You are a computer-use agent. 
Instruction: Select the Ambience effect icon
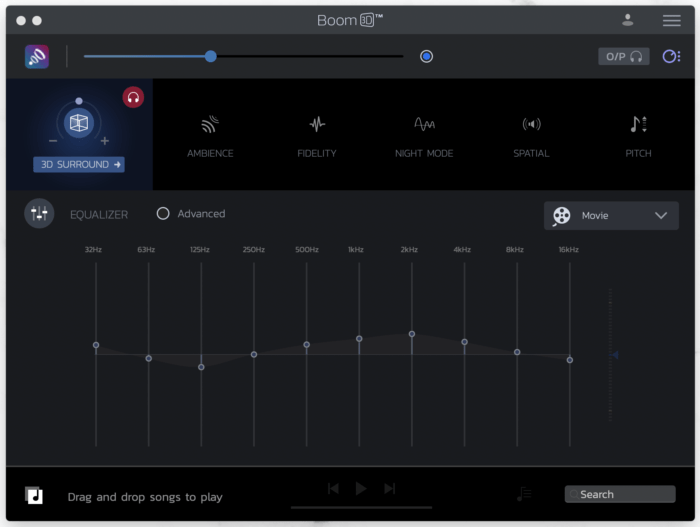tap(210, 125)
